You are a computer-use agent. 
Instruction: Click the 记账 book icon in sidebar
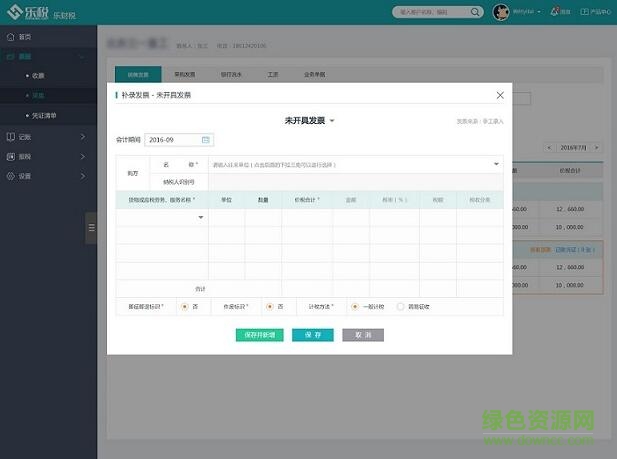point(11,137)
